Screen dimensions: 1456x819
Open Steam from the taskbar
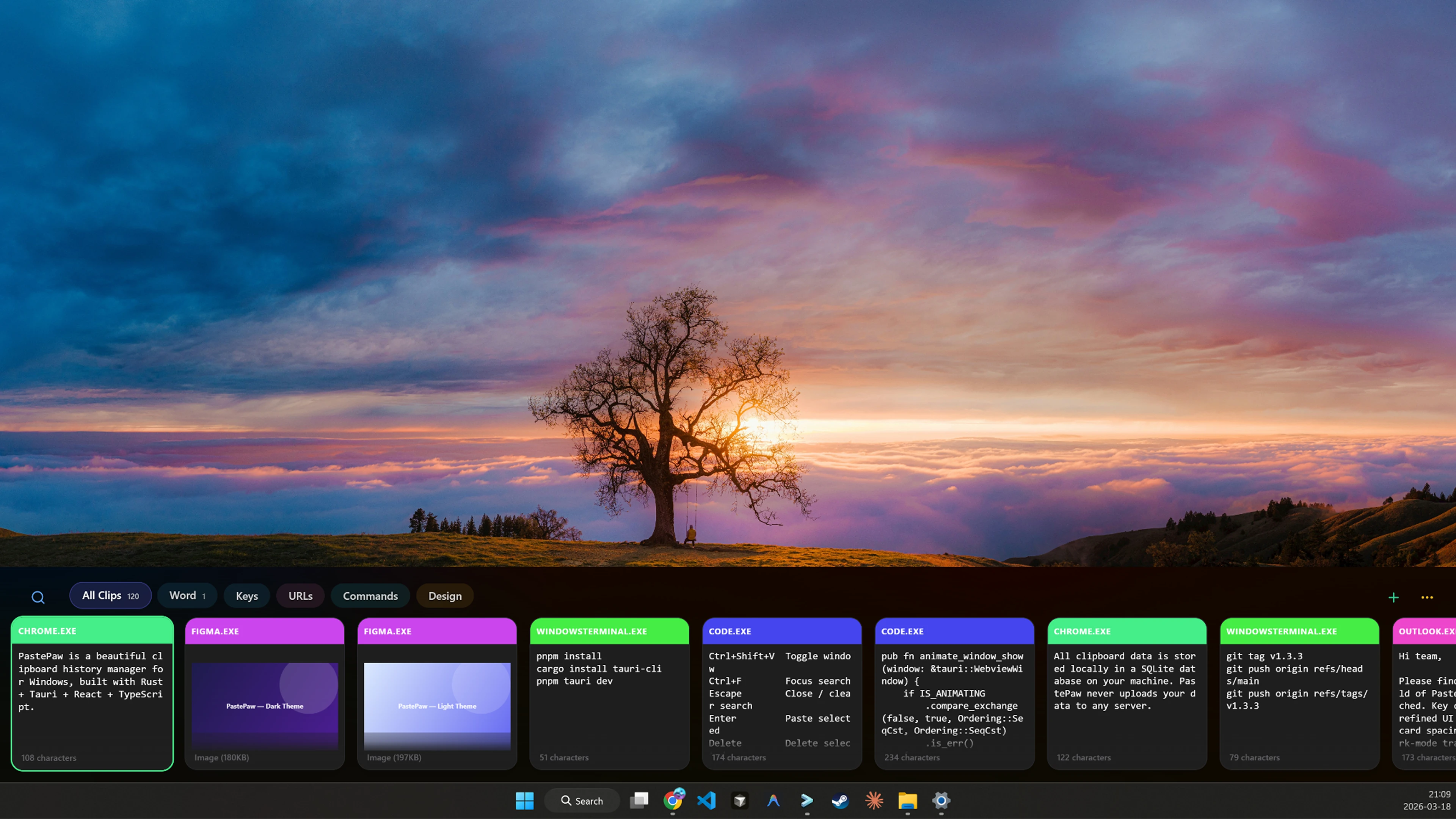[x=840, y=800]
